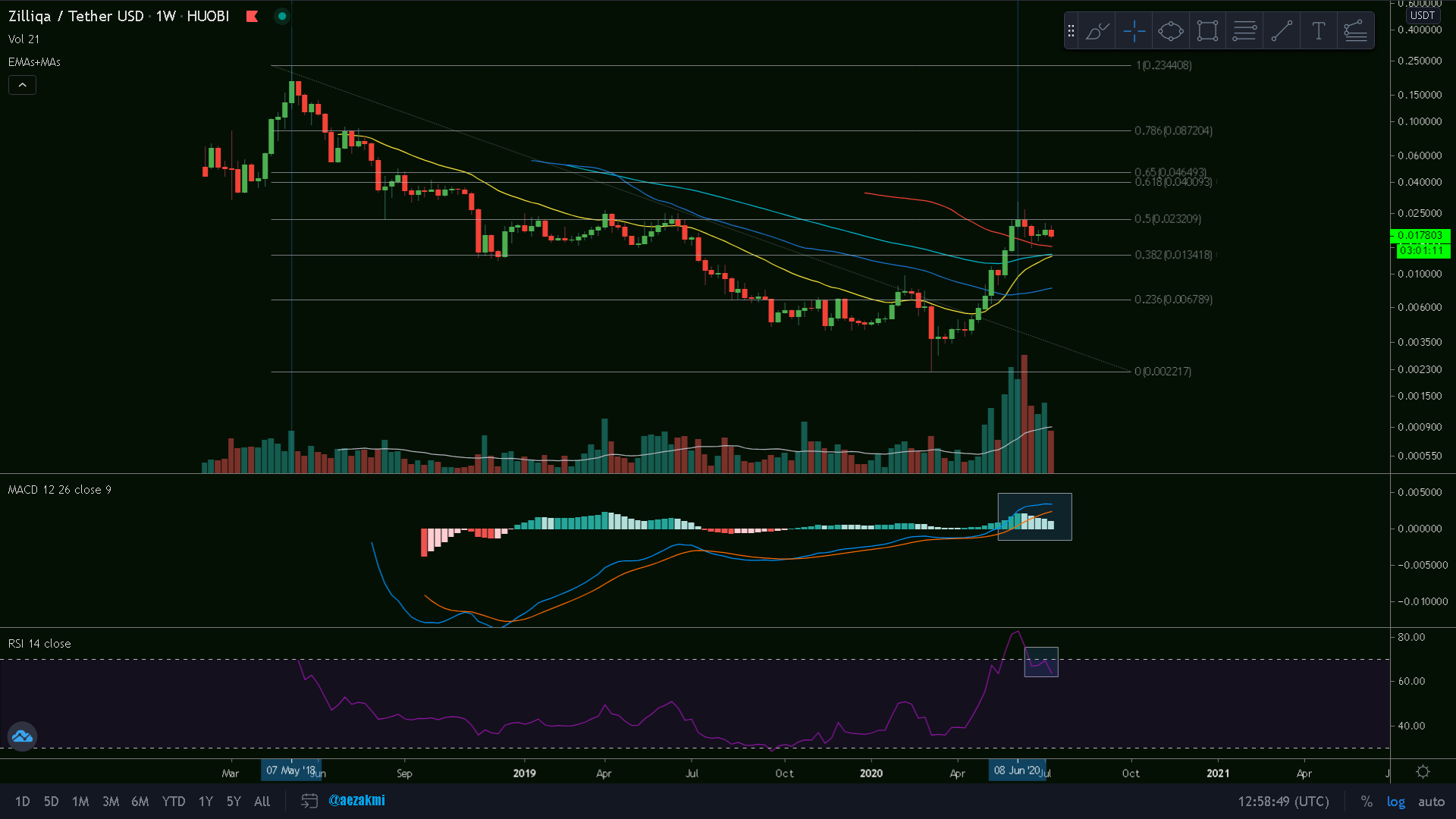Select the Trend Line tool
Image resolution: width=1456 pixels, height=819 pixels.
point(1282,31)
